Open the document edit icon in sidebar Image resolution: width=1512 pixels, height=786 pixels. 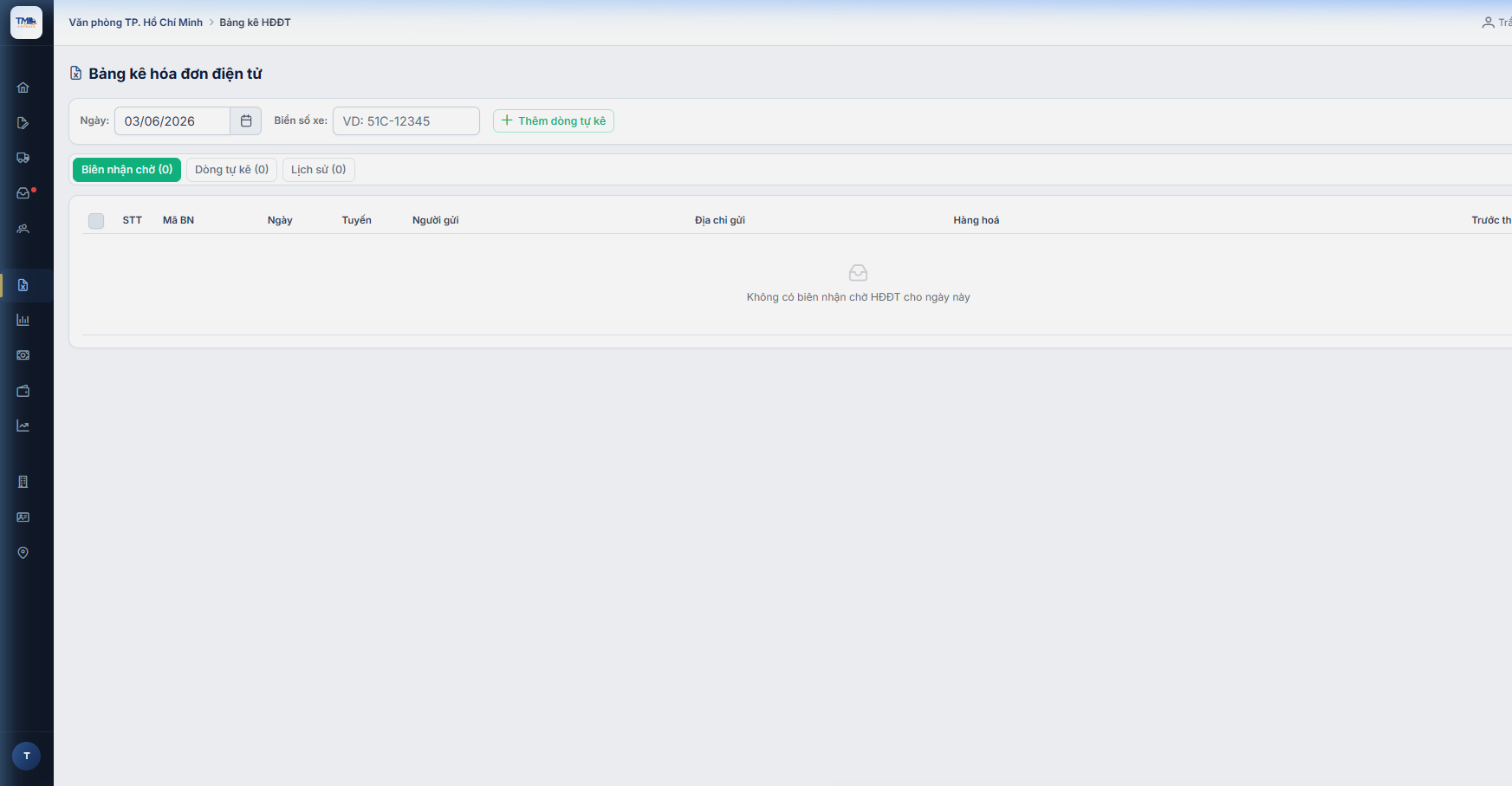click(23, 123)
